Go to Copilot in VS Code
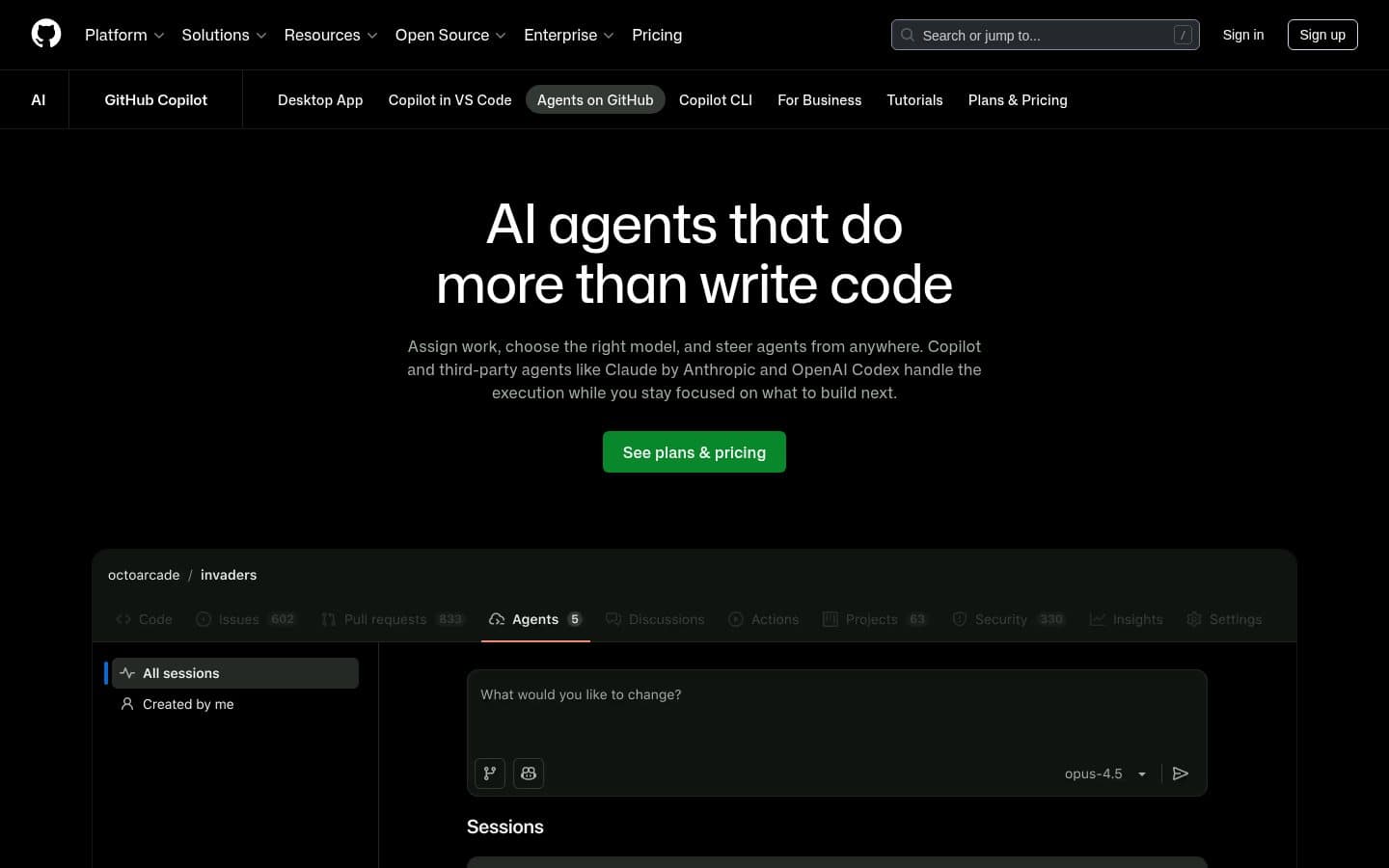The image size is (1389, 868). (449, 100)
